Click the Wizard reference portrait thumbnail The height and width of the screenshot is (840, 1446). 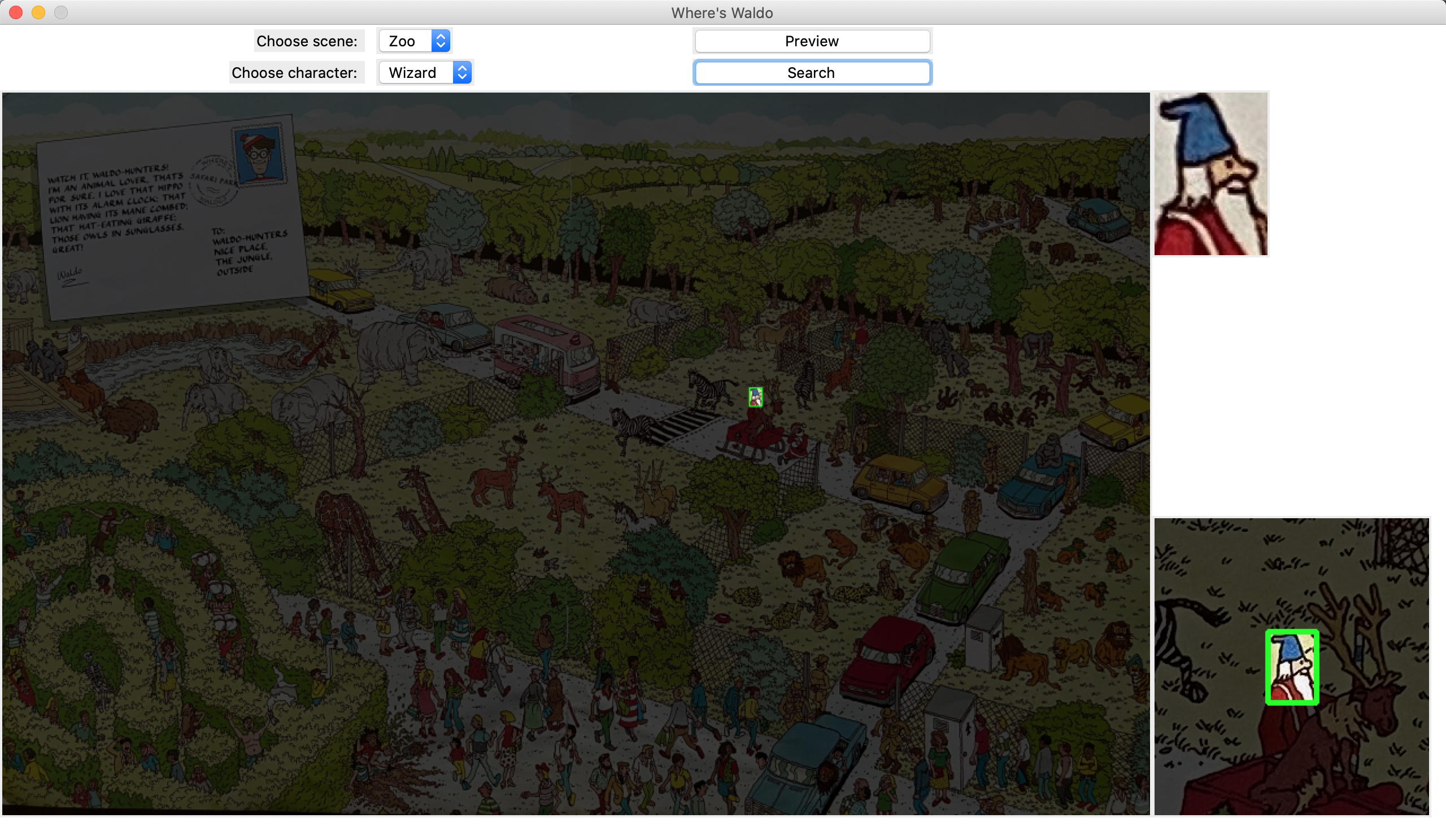(1210, 174)
